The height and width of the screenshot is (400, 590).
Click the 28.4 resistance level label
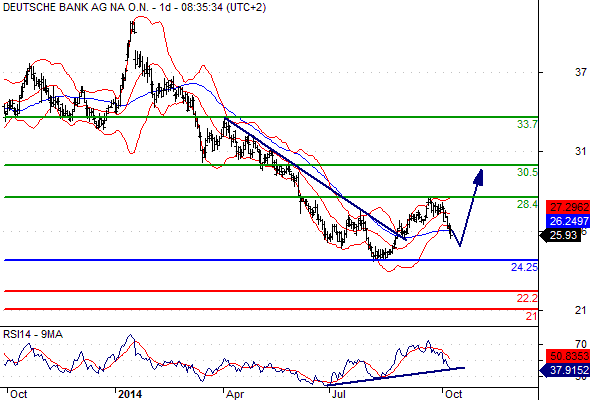527,204
